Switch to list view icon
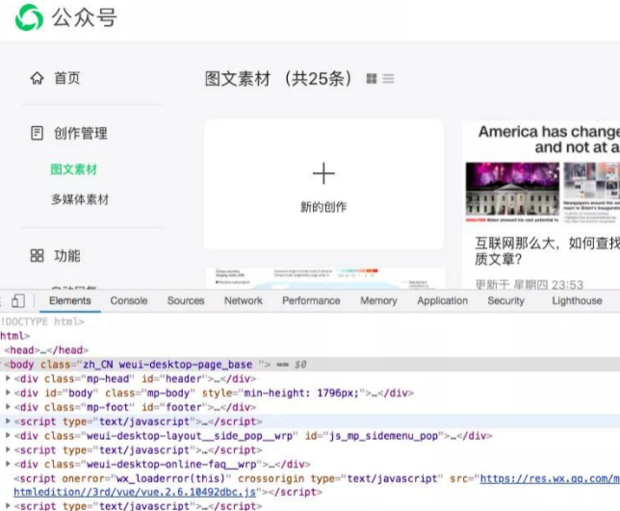Image resolution: width=620 pixels, height=511 pixels. click(388, 79)
